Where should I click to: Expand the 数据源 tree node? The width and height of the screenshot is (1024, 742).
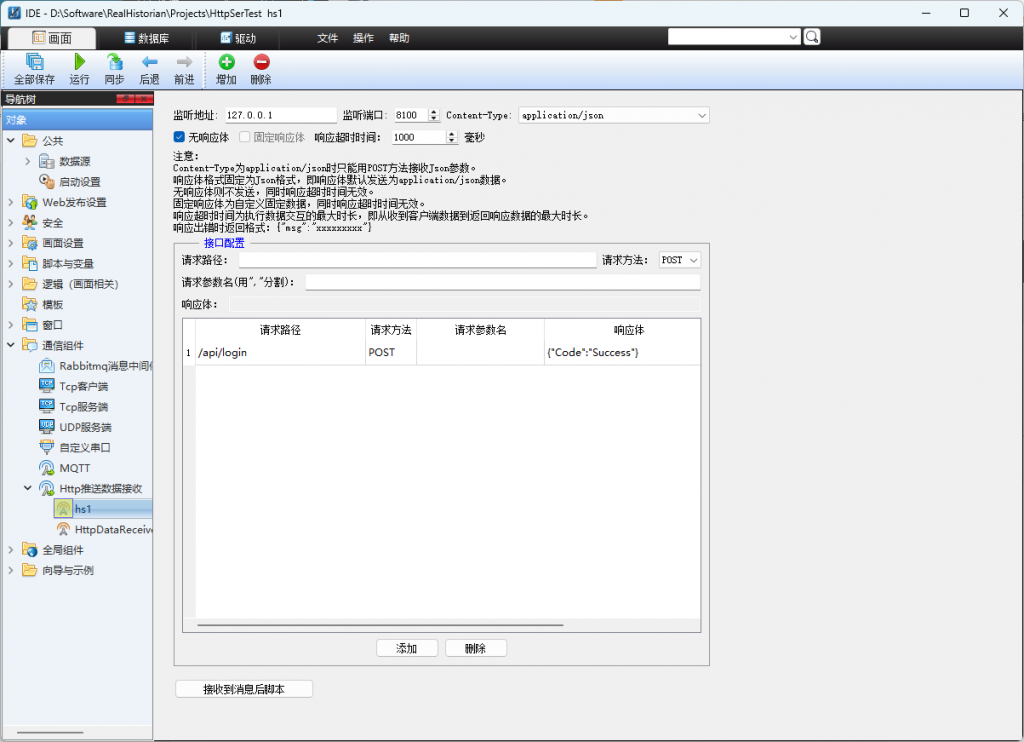(27, 161)
